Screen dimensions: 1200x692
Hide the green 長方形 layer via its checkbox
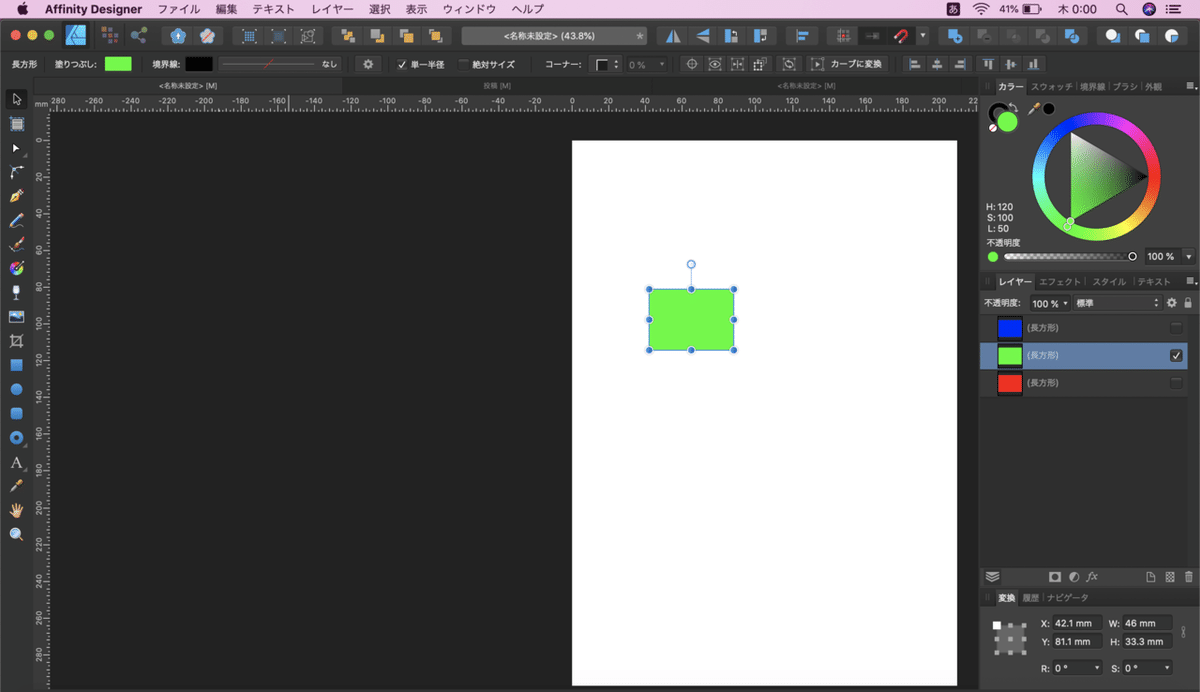click(x=1176, y=355)
